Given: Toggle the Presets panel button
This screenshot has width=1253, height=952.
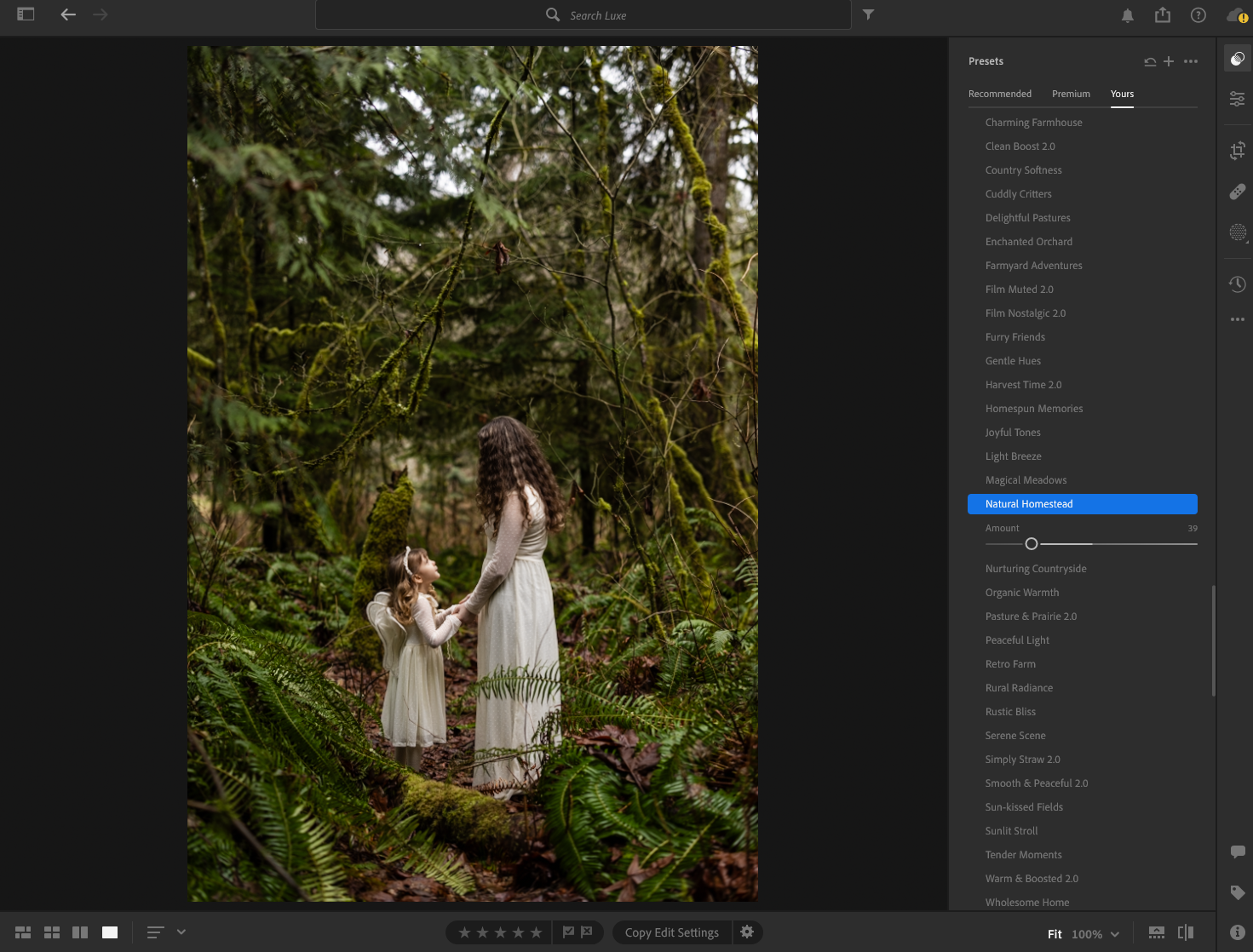Looking at the screenshot, I should [1237, 58].
